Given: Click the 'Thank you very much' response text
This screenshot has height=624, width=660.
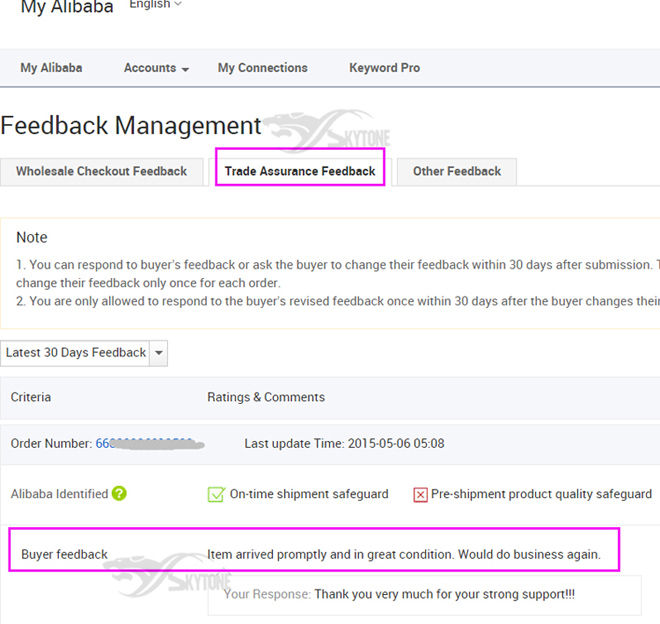Looking at the screenshot, I should [x=444, y=594].
